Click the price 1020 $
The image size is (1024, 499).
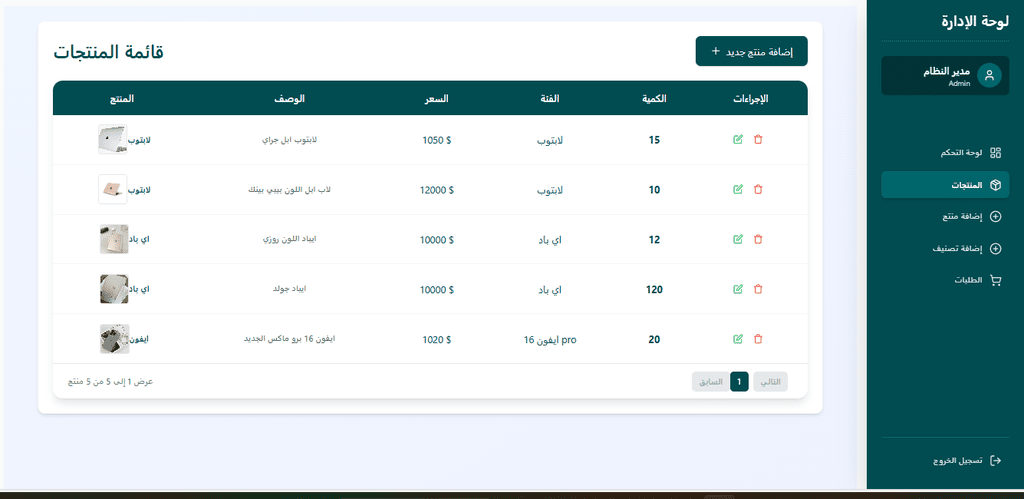[437, 339]
